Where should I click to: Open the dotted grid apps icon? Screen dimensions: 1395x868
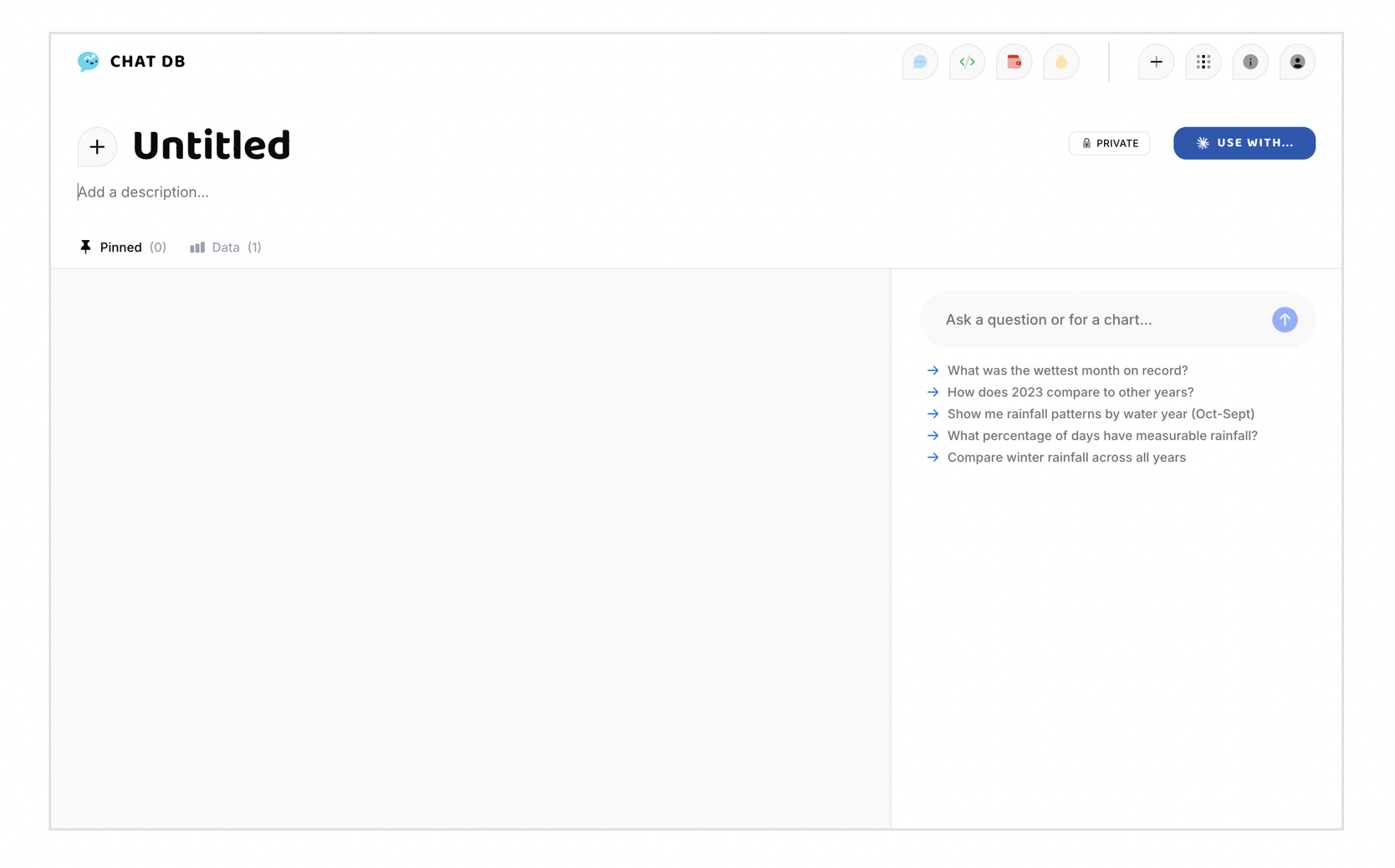[x=1203, y=62]
